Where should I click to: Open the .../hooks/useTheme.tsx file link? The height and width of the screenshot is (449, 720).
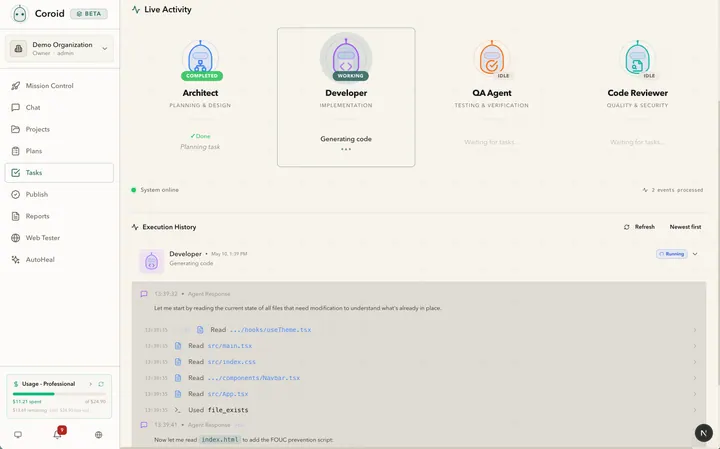[x=270, y=330]
